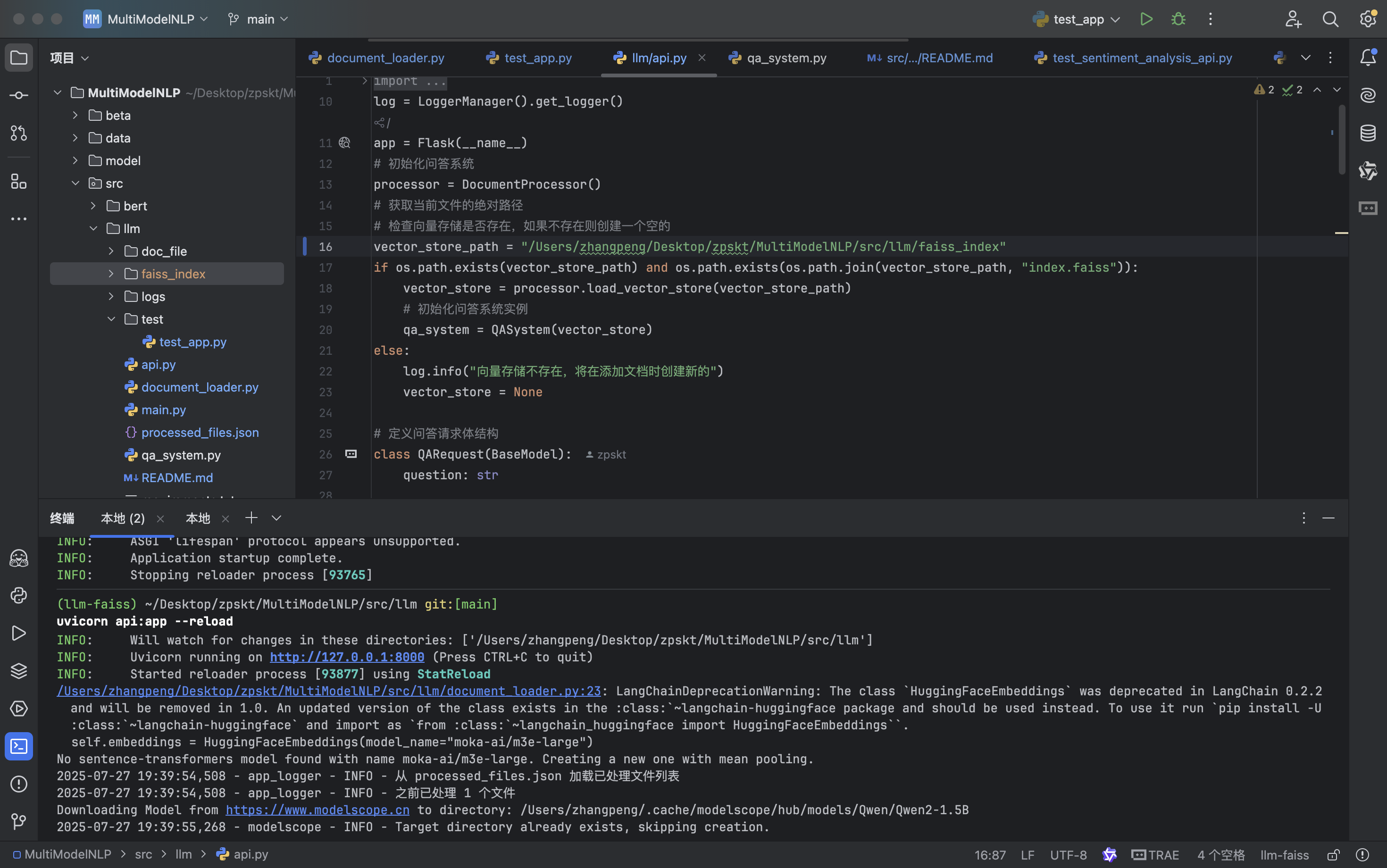The height and width of the screenshot is (868, 1387).
Task: Go to next highlighted problem arrow
Action: [x=1337, y=90]
